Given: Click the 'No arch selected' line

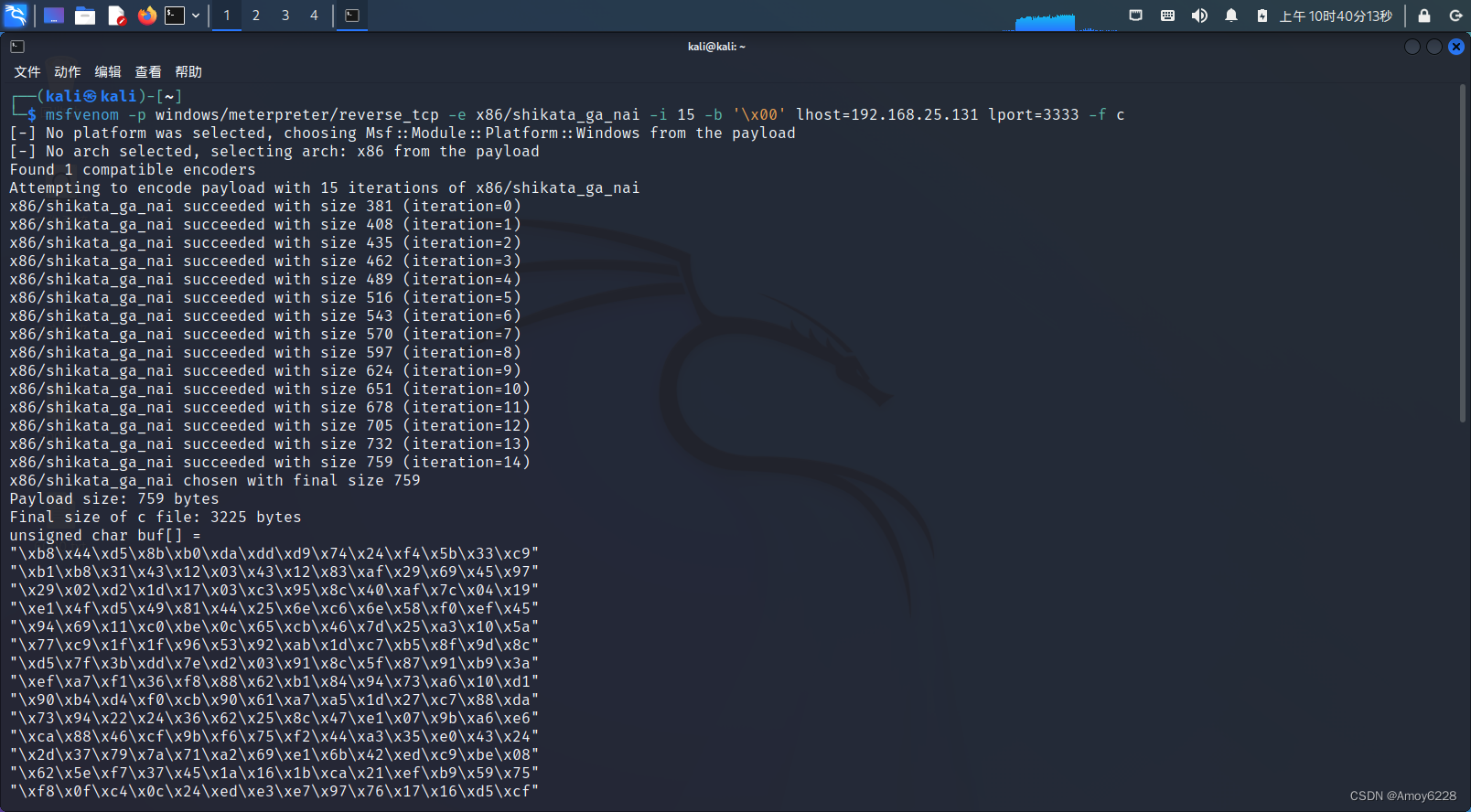Looking at the screenshot, I should 274,151.
